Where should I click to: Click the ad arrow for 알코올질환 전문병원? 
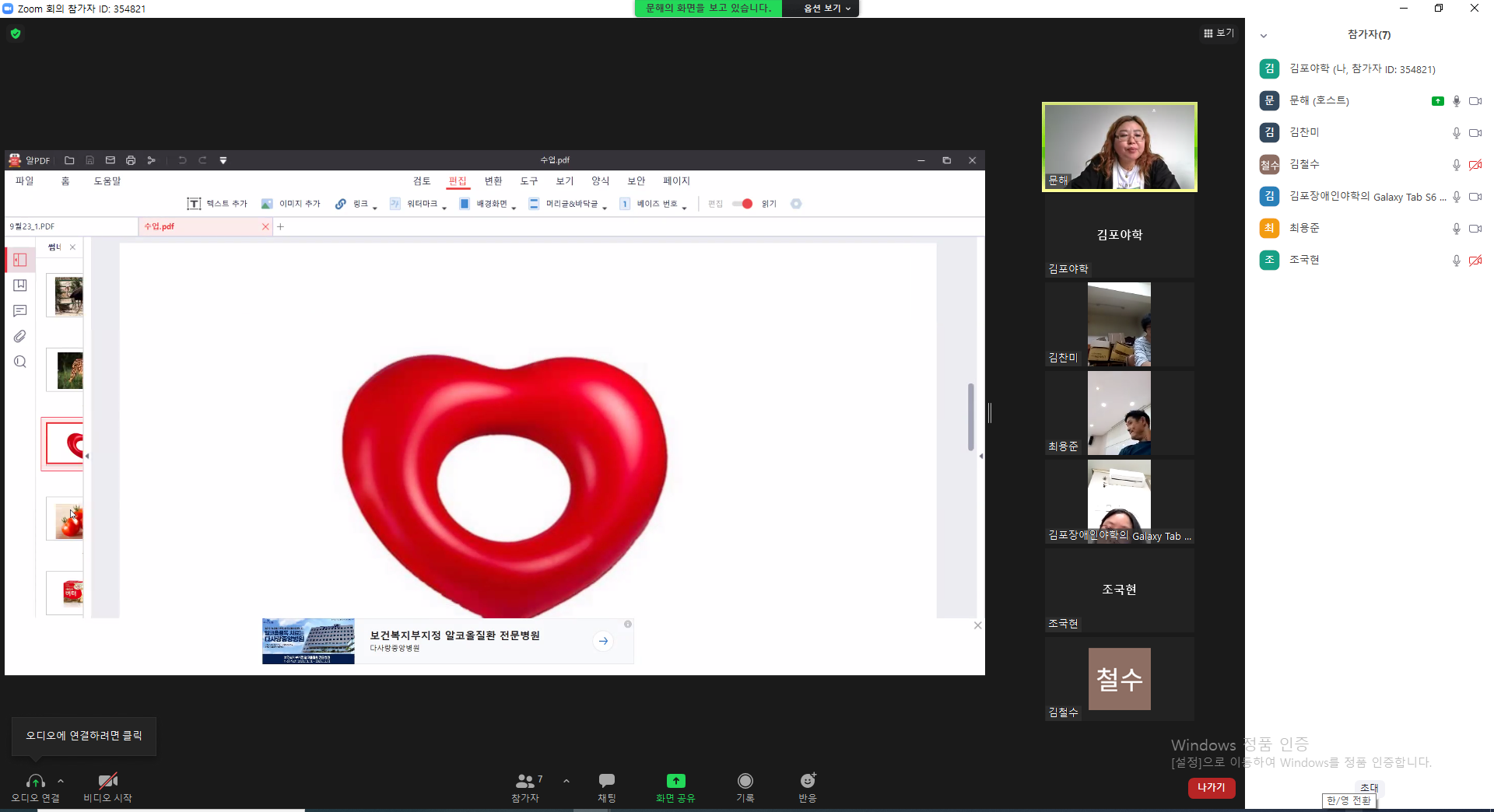[603, 641]
